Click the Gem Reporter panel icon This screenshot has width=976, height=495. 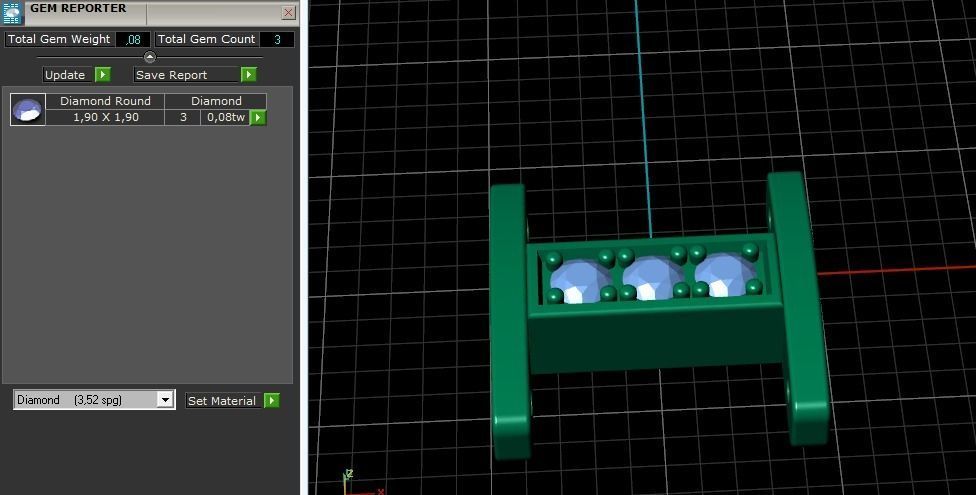12,12
